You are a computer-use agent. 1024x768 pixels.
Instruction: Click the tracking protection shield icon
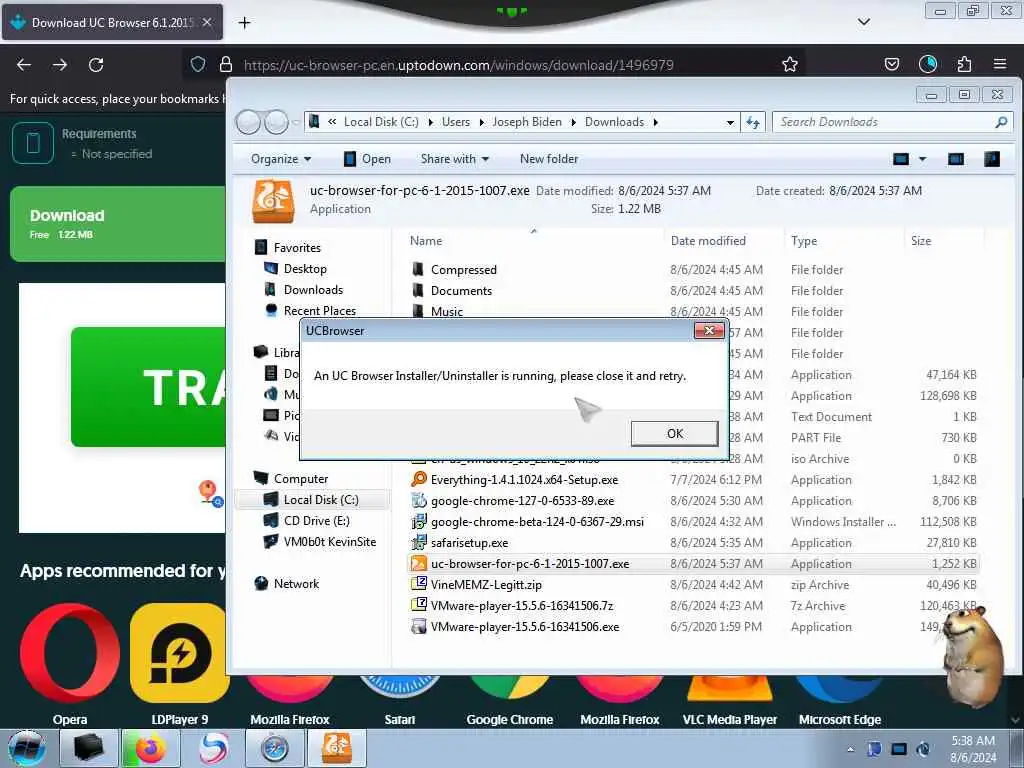(198, 64)
